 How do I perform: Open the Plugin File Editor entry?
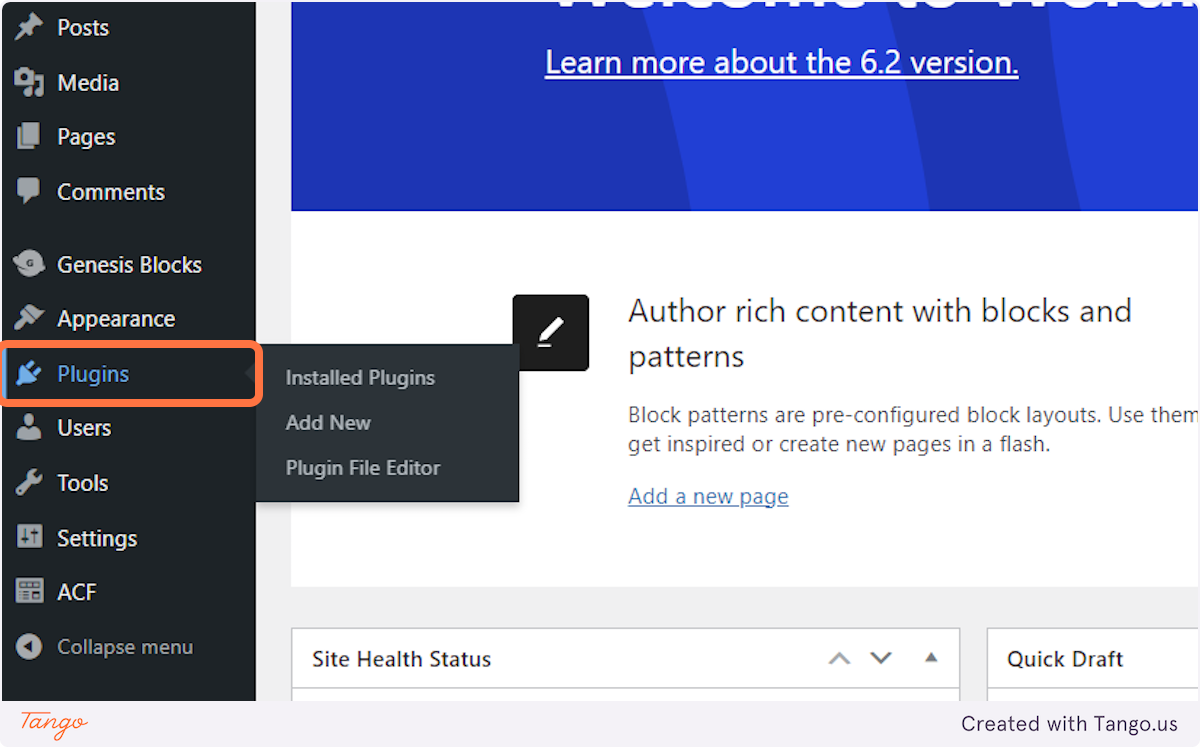(x=363, y=468)
